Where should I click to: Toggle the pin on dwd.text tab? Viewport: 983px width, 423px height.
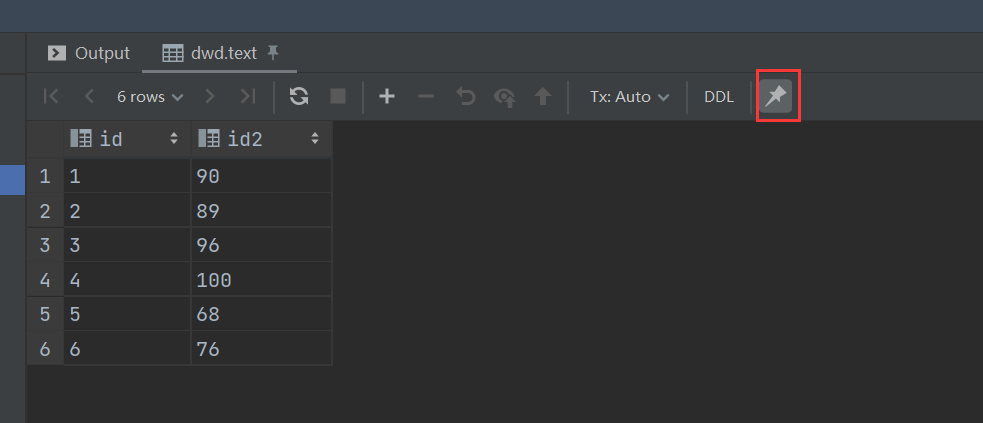(x=272, y=53)
